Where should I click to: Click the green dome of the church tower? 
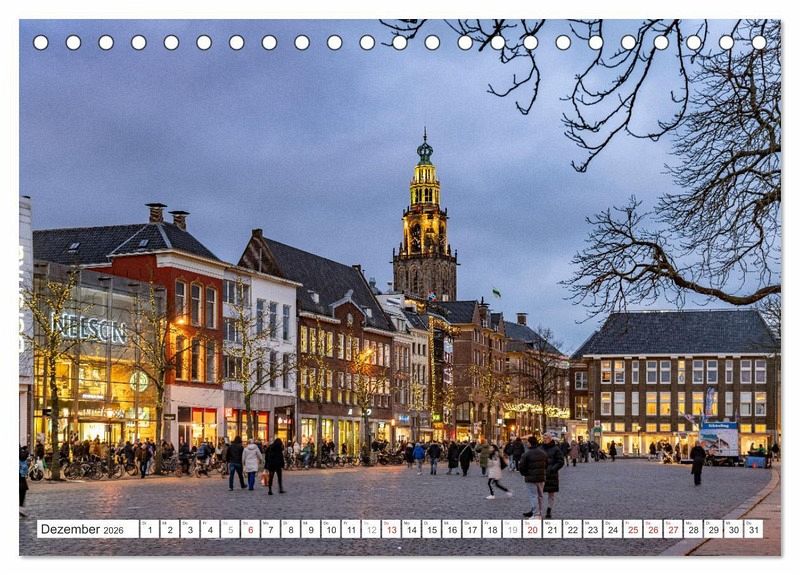click(425, 153)
